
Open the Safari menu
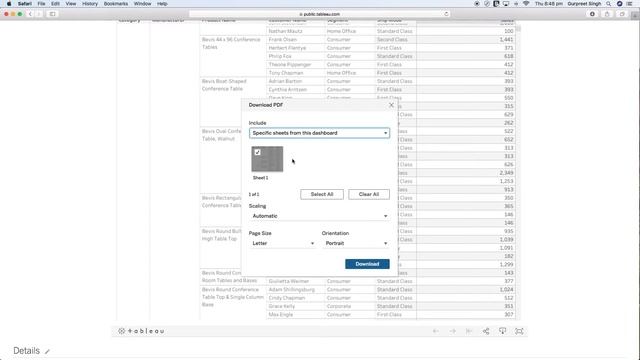(x=24, y=4)
